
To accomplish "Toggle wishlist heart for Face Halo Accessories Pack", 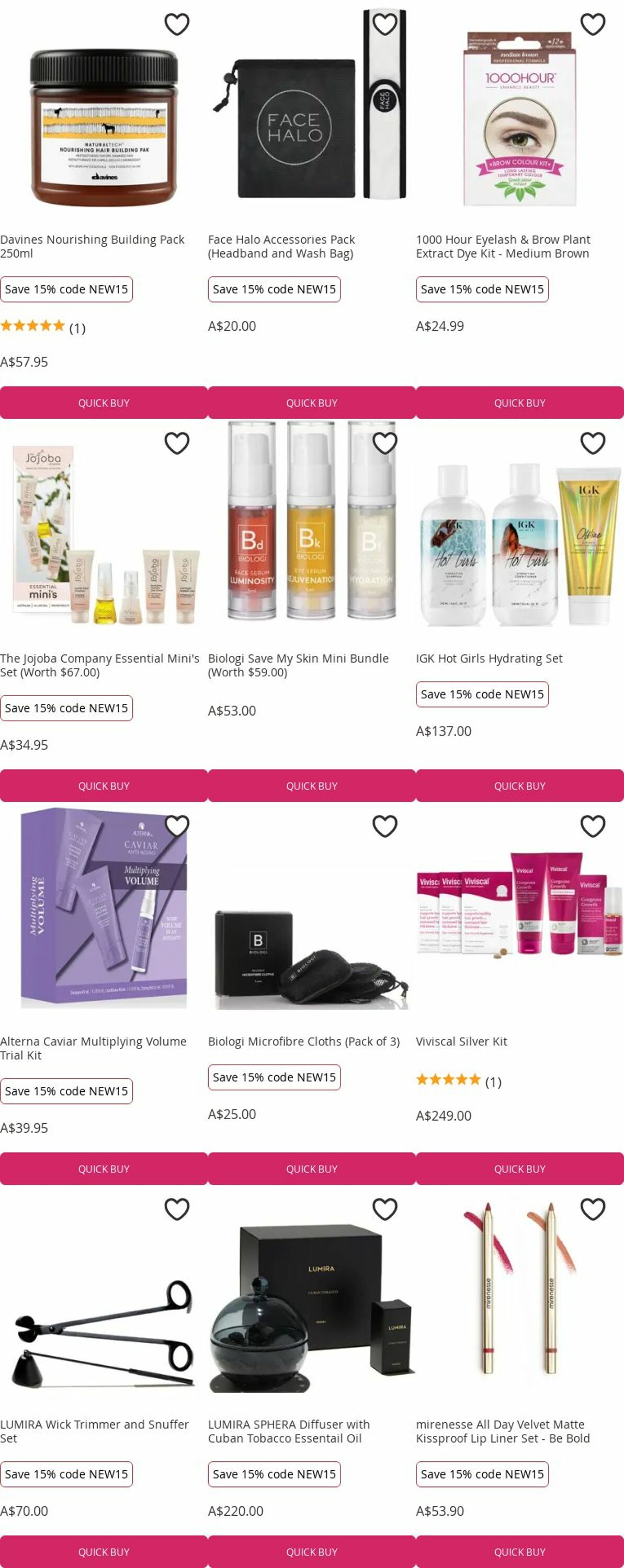I will pyautogui.click(x=384, y=25).
